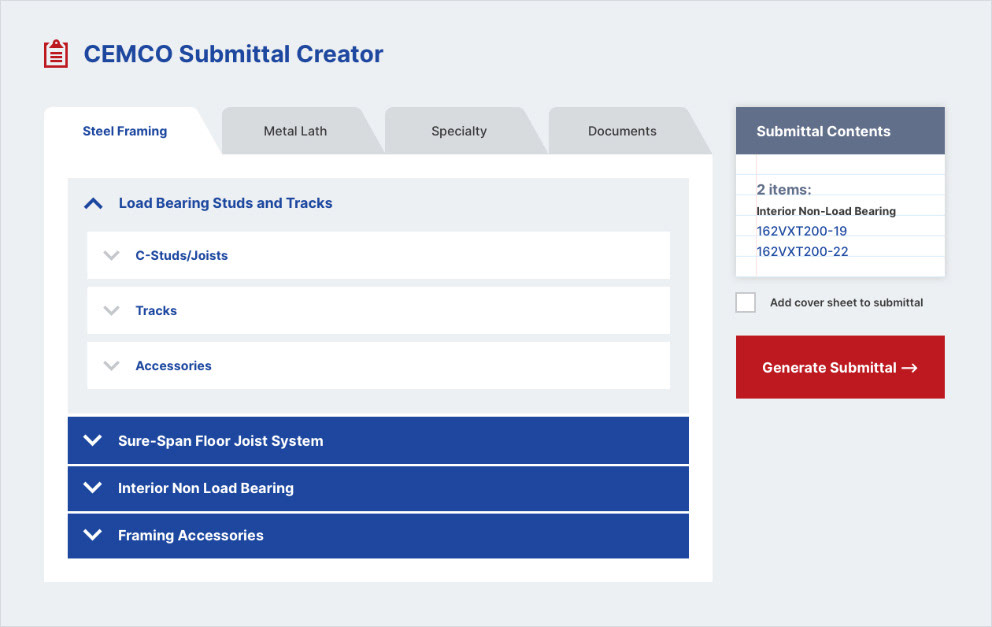Open item 162VXT200-22 link
Image resolution: width=992 pixels, height=627 pixels.
pyautogui.click(x=802, y=251)
